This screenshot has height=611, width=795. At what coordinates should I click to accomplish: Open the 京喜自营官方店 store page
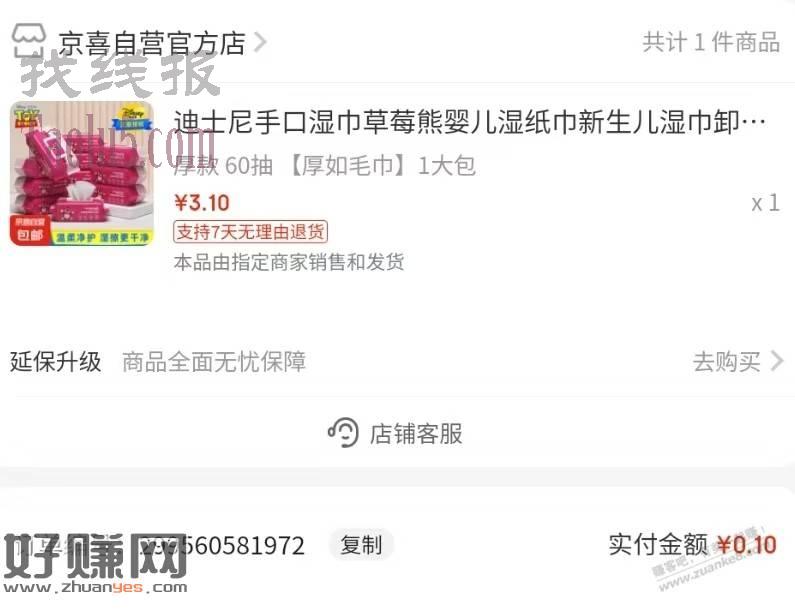152,43
